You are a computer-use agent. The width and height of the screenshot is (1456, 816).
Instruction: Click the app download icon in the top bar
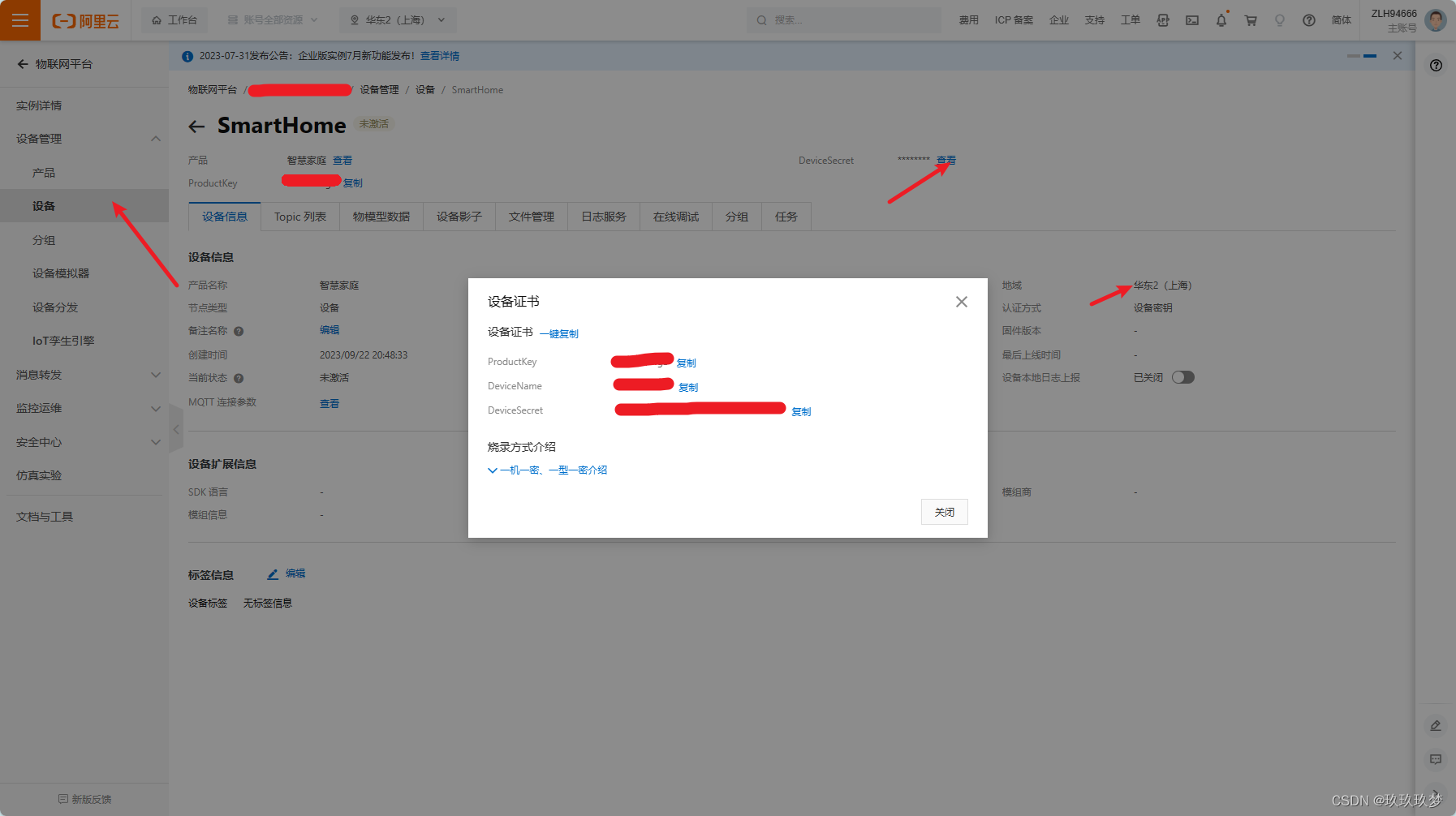[x=1163, y=20]
